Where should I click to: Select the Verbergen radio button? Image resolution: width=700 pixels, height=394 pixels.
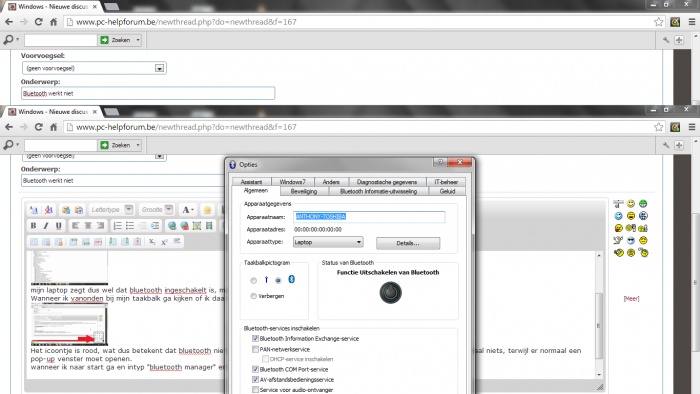pyautogui.click(x=254, y=296)
